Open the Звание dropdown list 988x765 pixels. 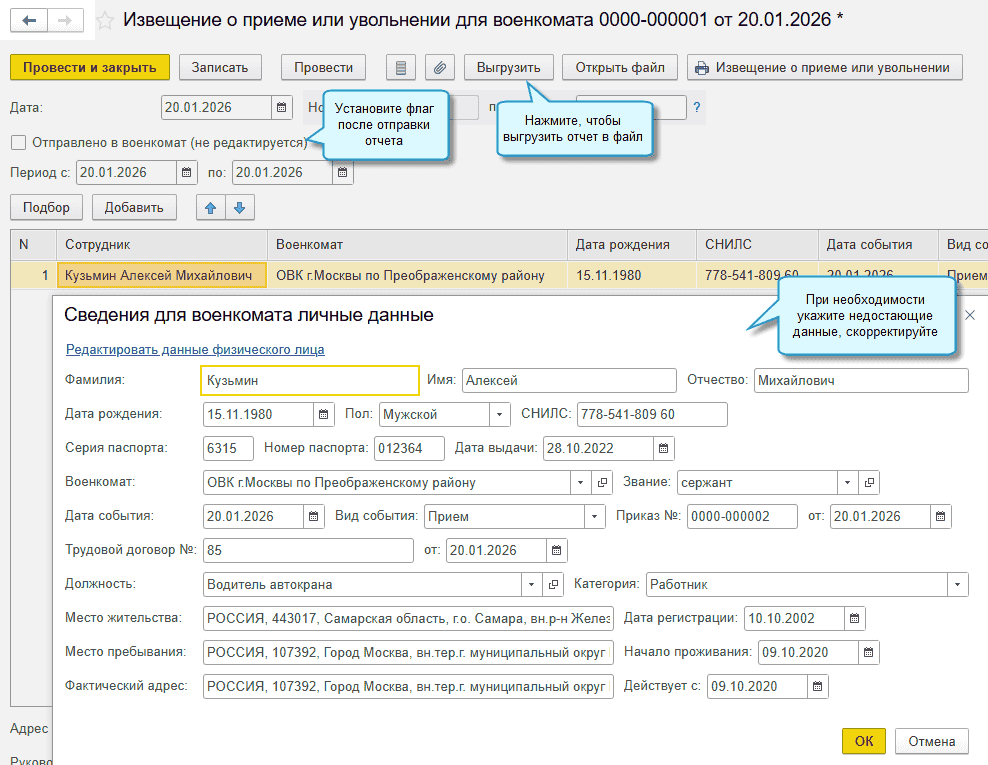coord(848,482)
